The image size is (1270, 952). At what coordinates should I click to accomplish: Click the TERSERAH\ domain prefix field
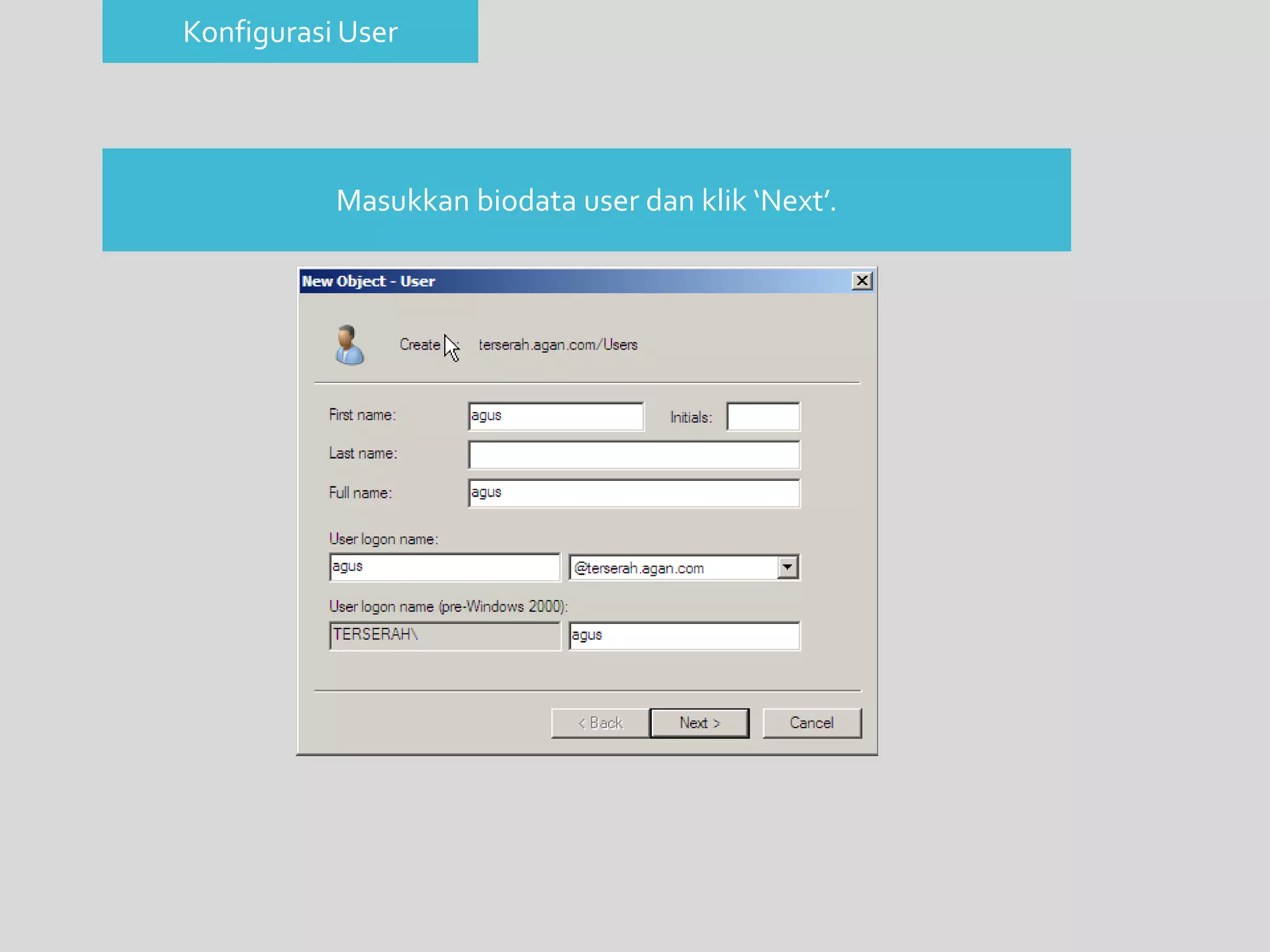pos(445,636)
